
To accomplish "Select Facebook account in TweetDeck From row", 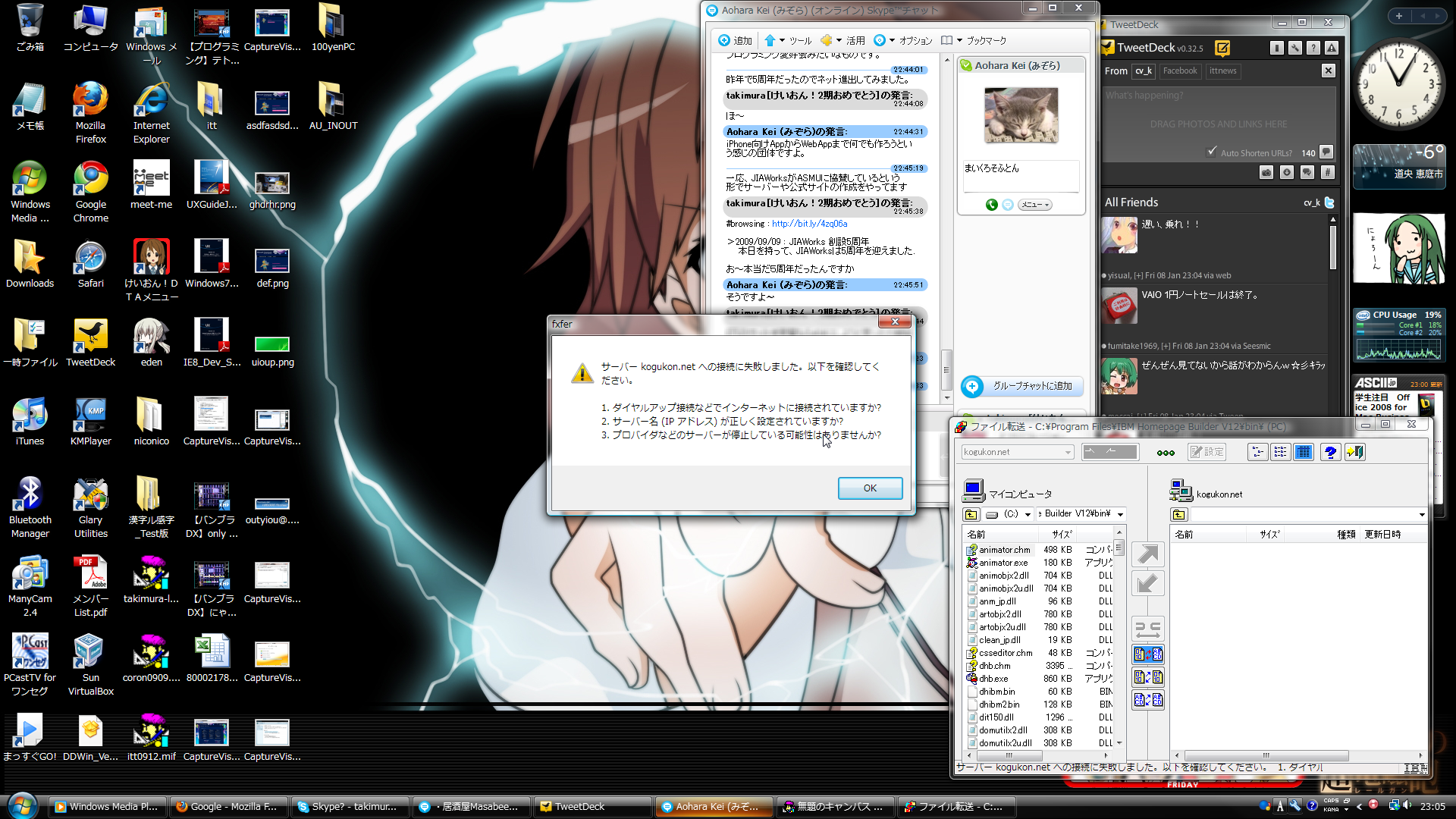I will point(1180,71).
